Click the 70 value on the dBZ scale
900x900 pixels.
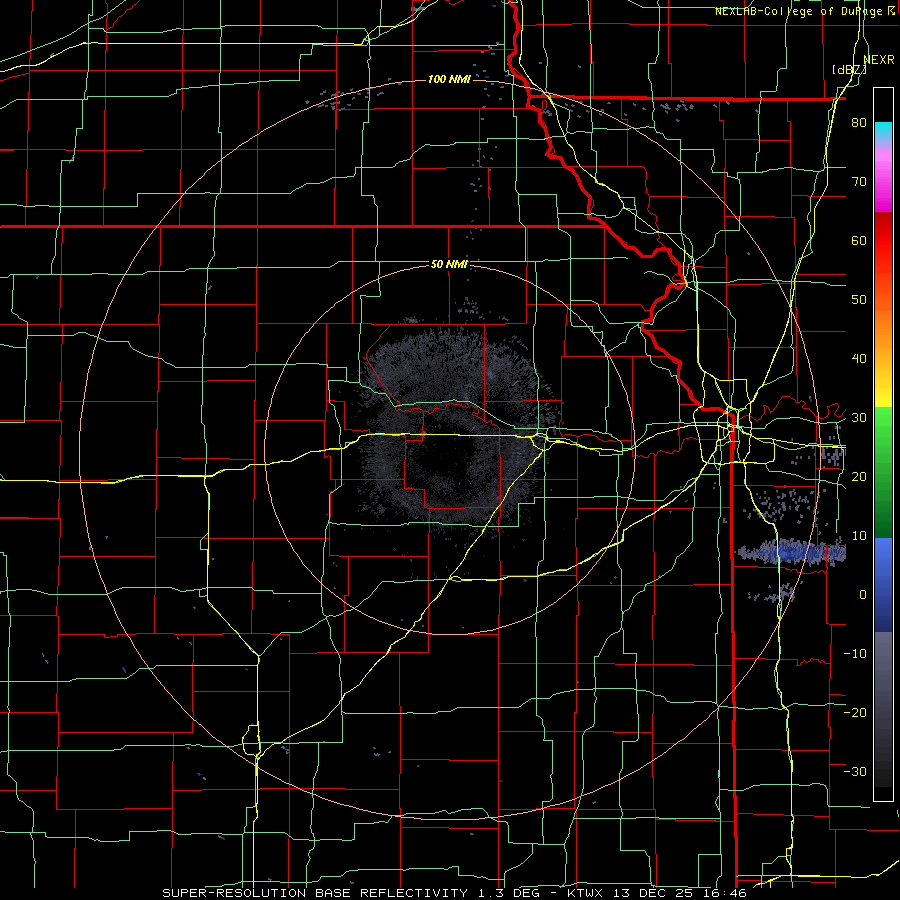(x=859, y=181)
